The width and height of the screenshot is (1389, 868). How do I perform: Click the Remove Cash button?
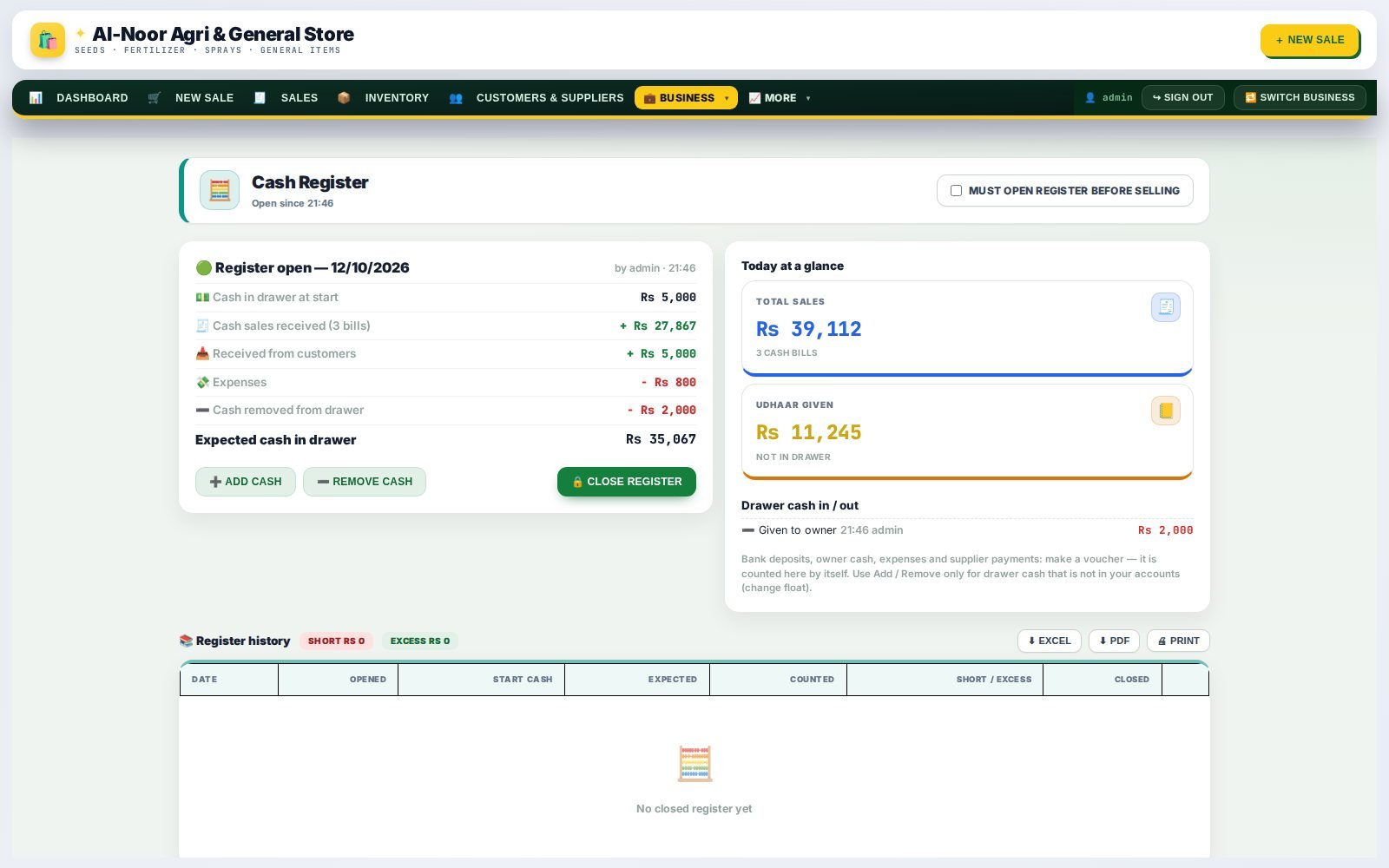point(365,482)
